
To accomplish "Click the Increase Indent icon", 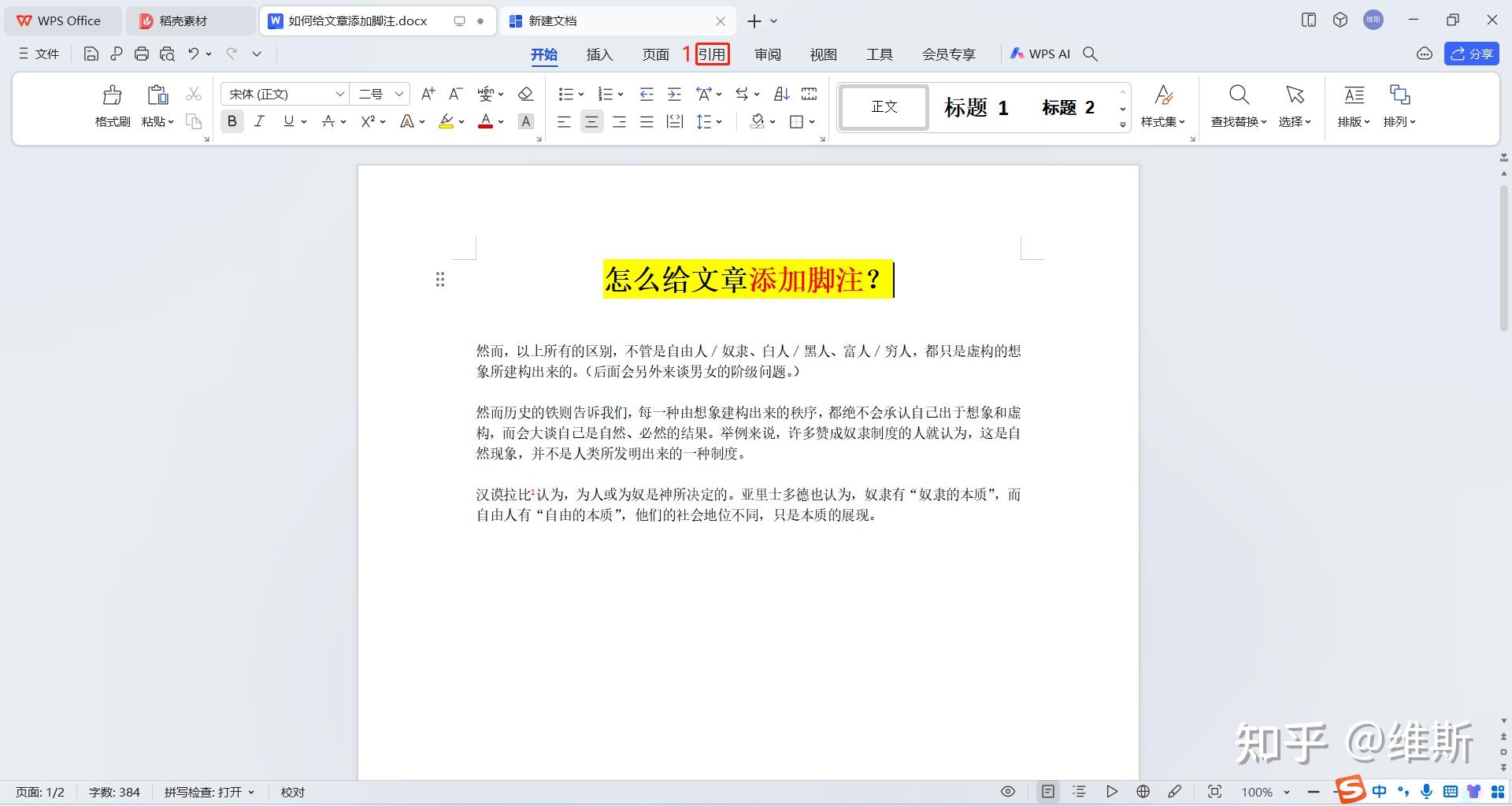I will click(674, 94).
